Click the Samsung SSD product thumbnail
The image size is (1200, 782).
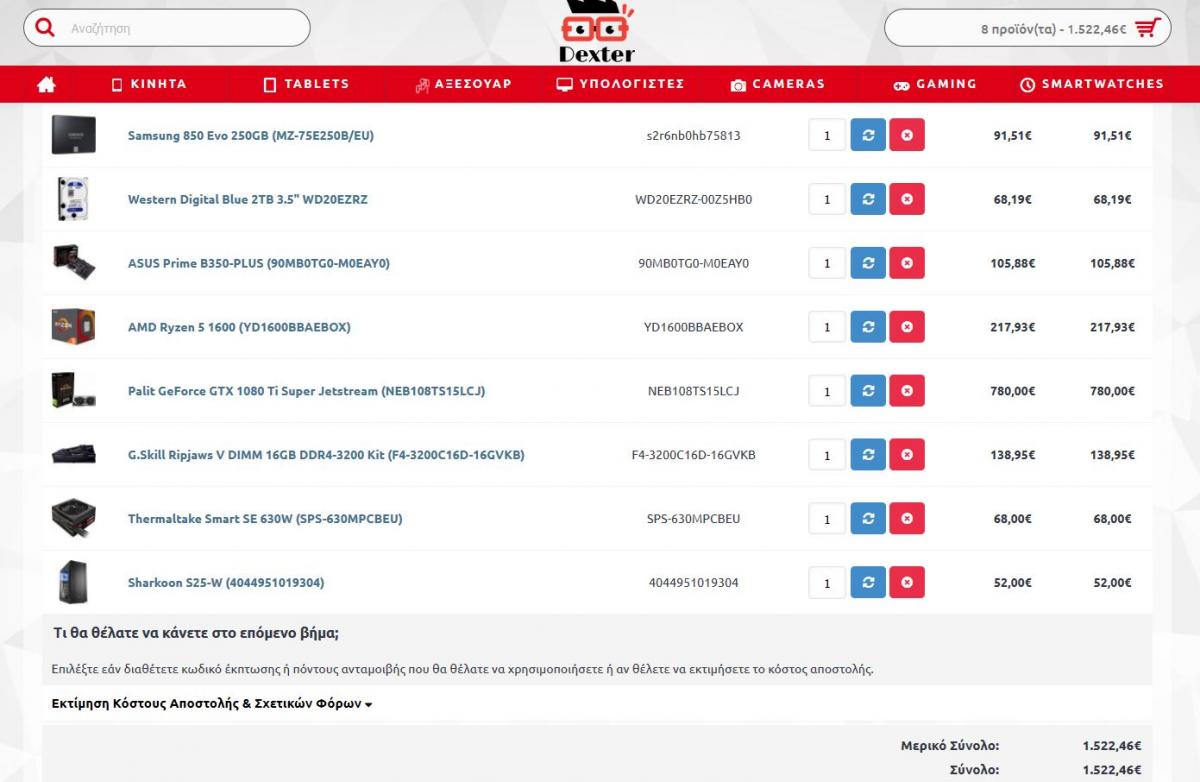coord(73,135)
